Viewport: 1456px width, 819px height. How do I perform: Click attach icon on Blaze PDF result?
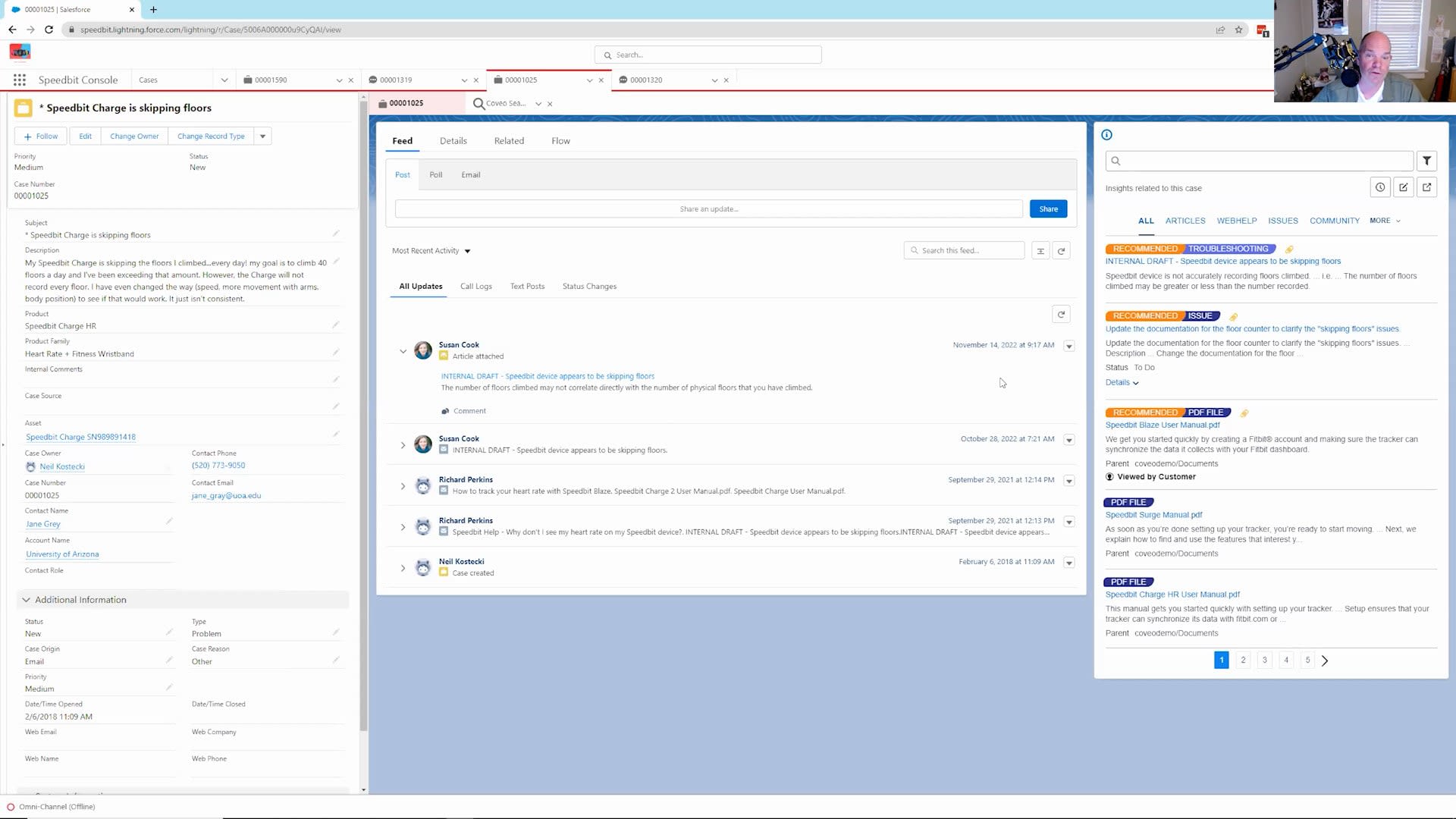click(1244, 413)
